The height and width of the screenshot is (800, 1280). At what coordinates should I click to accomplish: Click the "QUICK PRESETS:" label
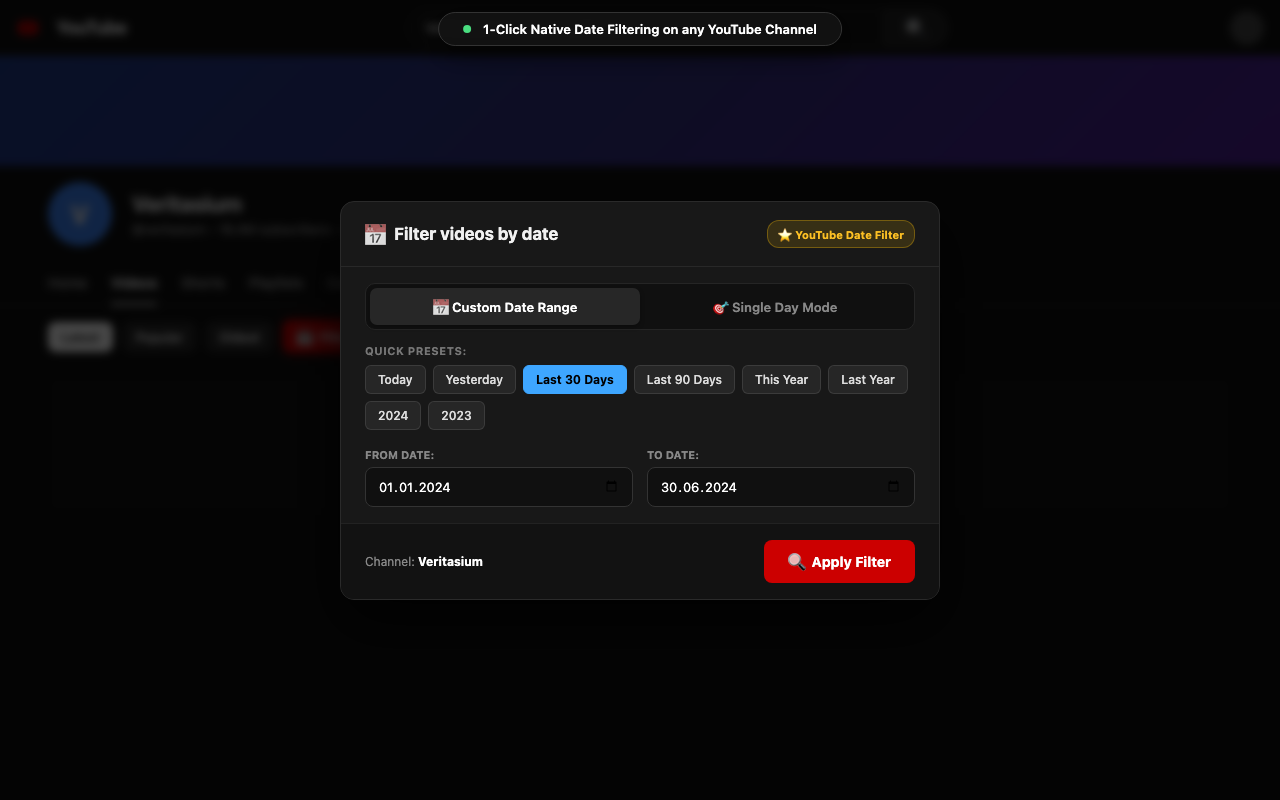tap(416, 352)
